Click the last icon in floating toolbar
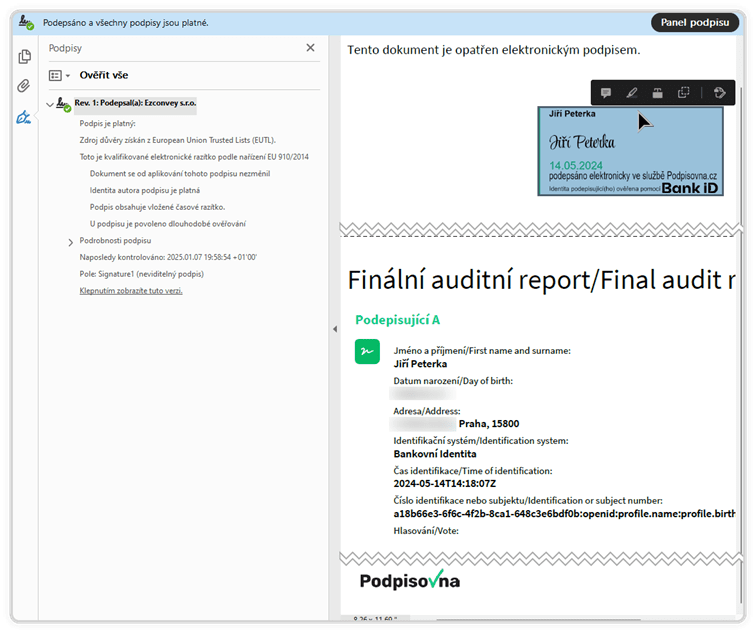This screenshot has width=756, height=633. pyautogui.click(x=719, y=93)
